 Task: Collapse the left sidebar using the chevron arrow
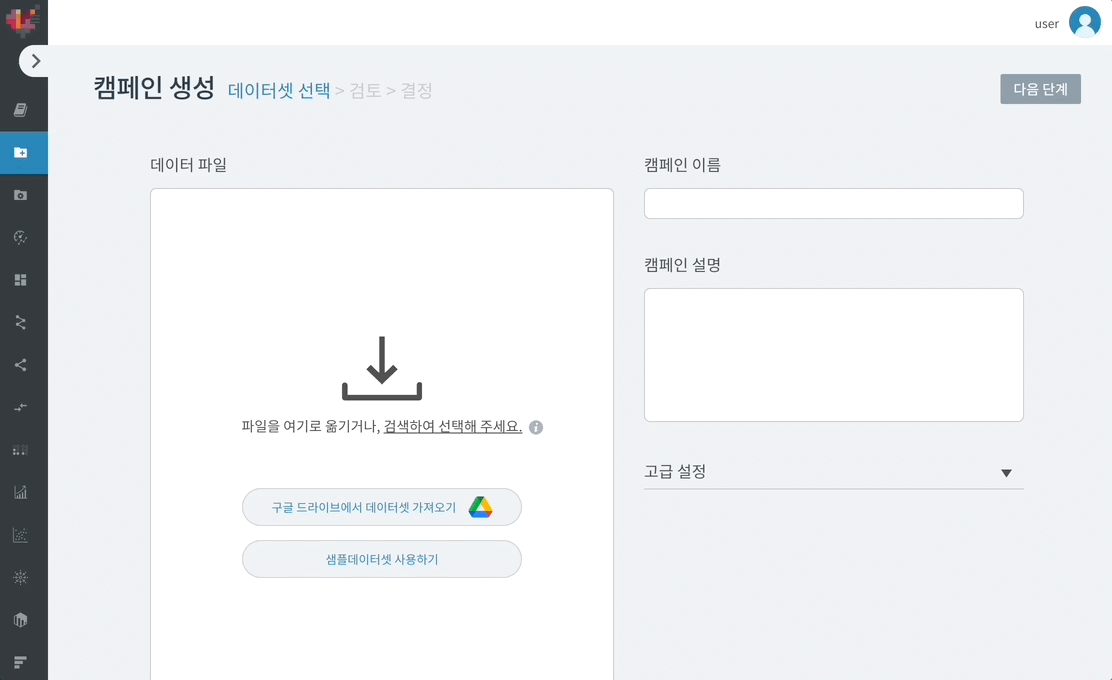click(36, 60)
